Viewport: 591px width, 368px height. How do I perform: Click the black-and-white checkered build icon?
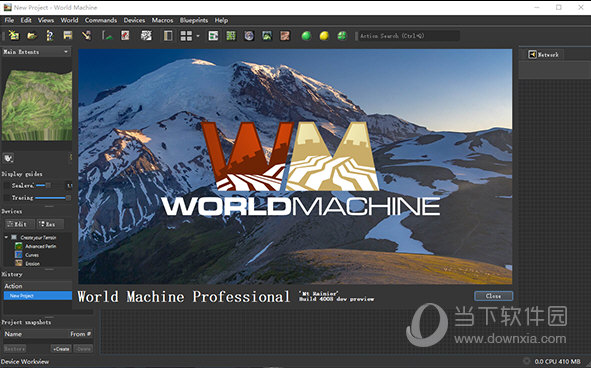(146, 35)
